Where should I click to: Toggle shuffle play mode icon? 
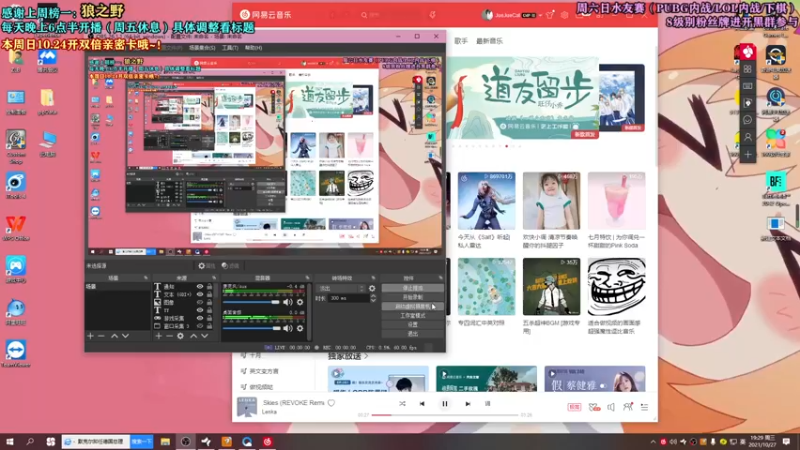coord(402,404)
